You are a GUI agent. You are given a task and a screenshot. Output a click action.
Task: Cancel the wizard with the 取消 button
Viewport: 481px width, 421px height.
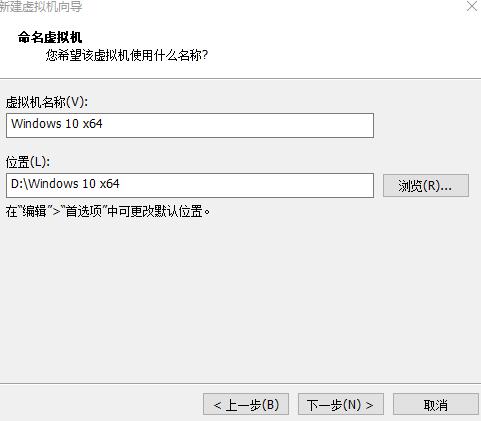pos(436,404)
